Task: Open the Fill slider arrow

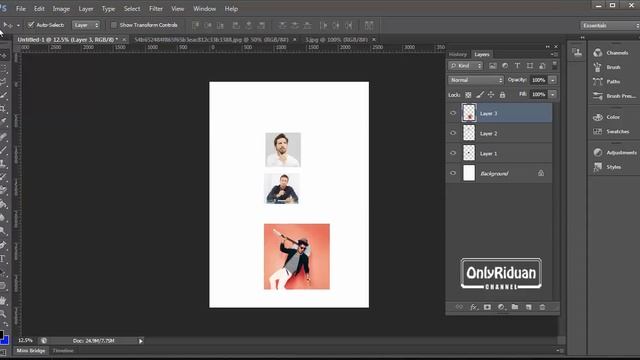Action: [552, 95]
